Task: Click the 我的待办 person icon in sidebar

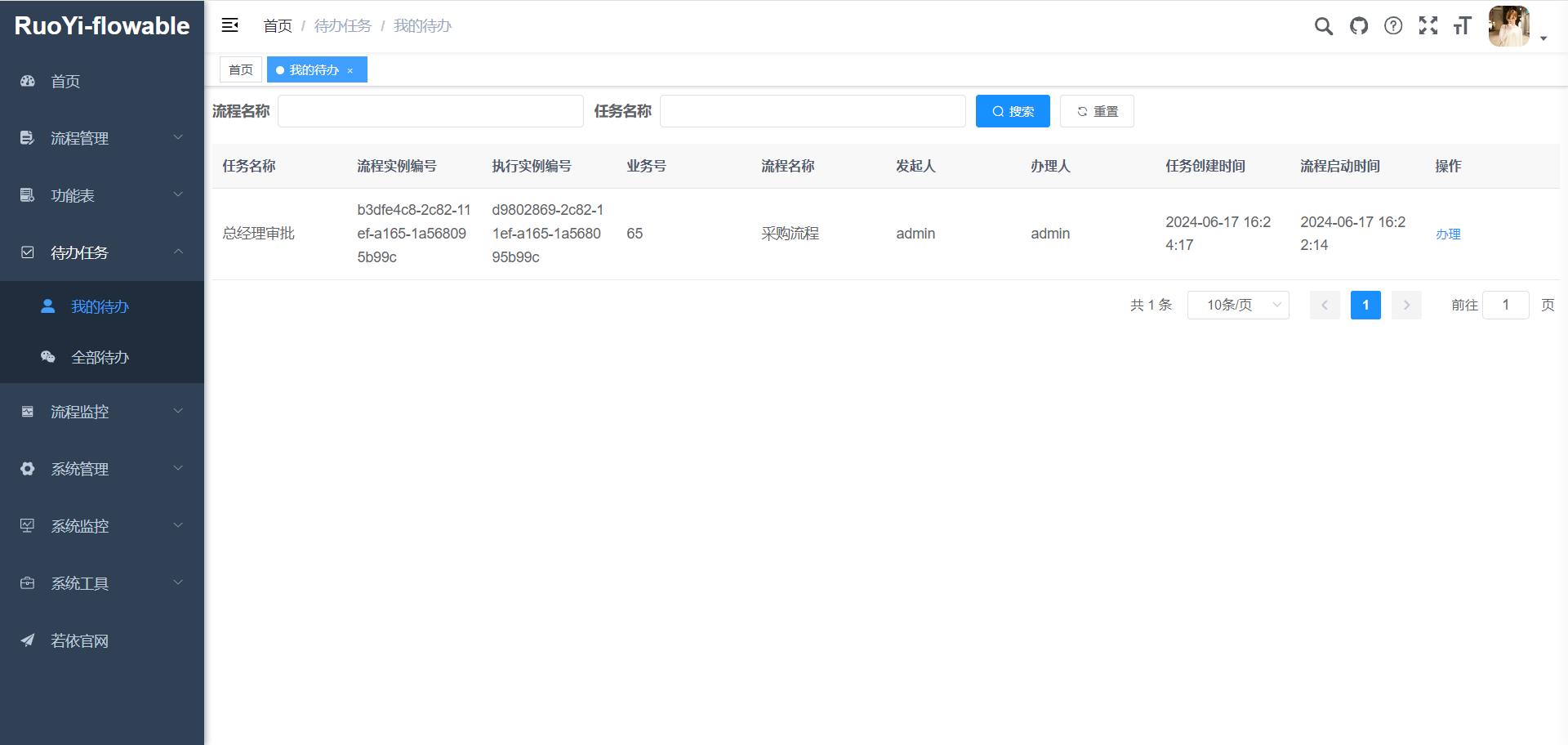Action: click(x=47, y=306)
